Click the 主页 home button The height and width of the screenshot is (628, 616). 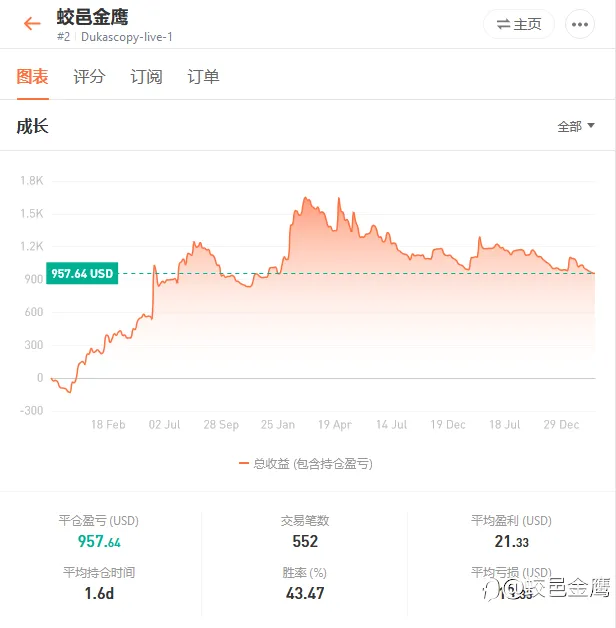[518, 24]
